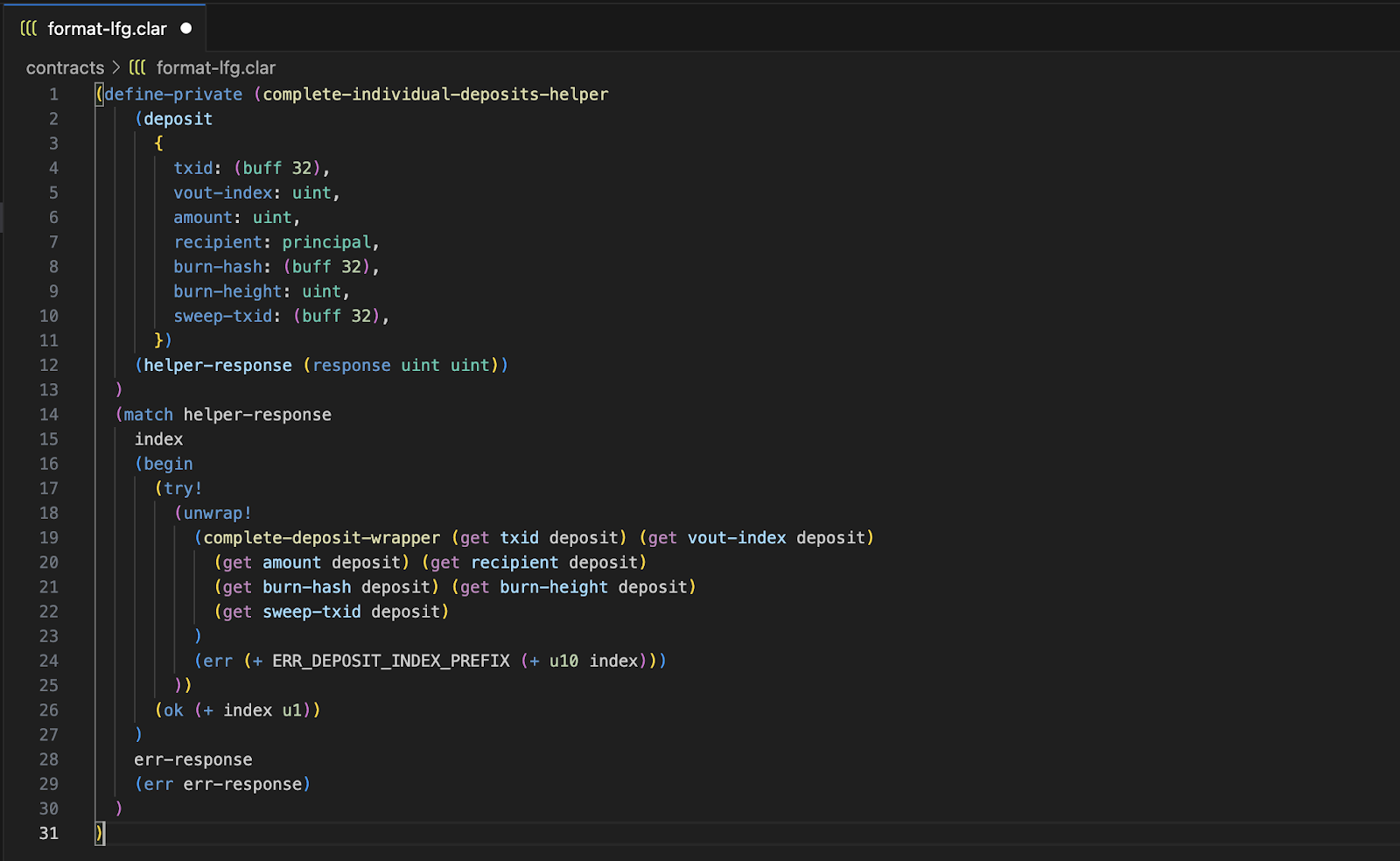Click the u10 literal on line 24
This screenshot has width=1400, height=861.
(564, 661)
